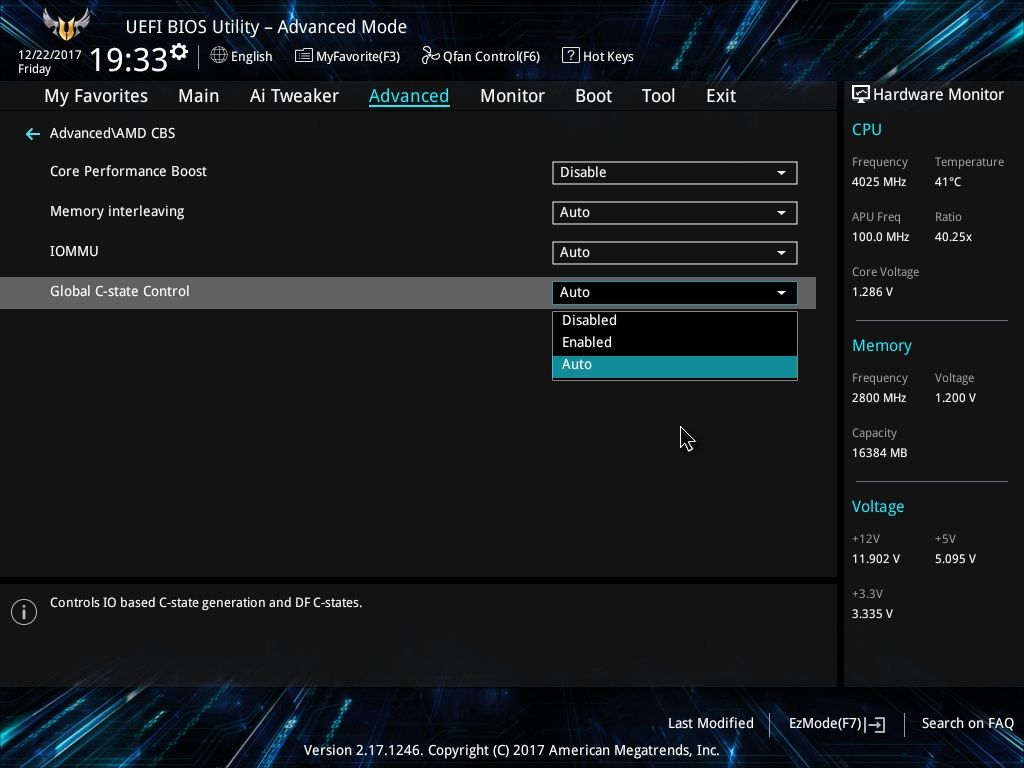Click the CPU frequency value 4025 MHz
Screen dimensions: 1024x768
878,182
